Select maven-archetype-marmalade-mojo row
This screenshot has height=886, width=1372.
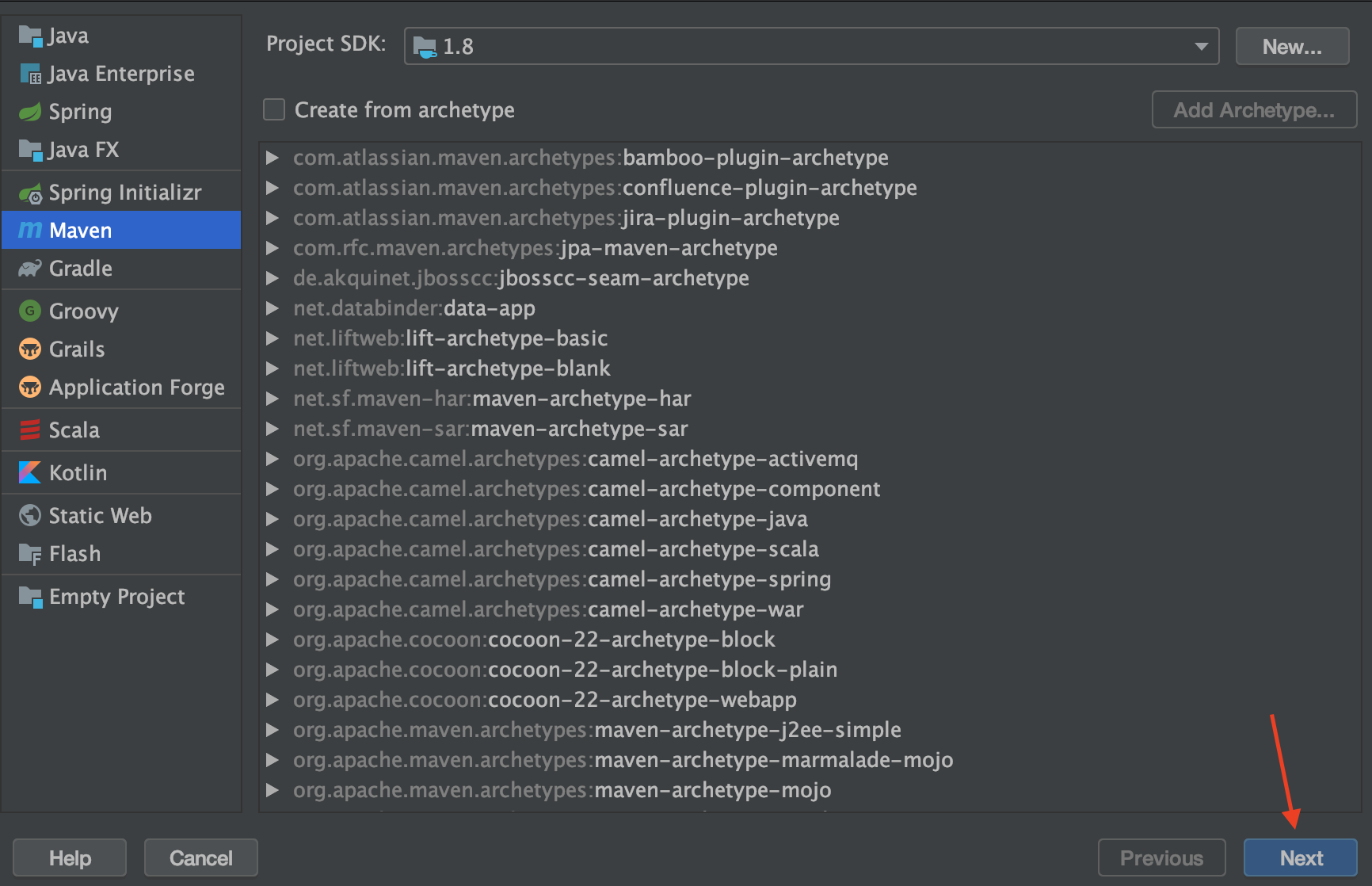coord(810,760)
